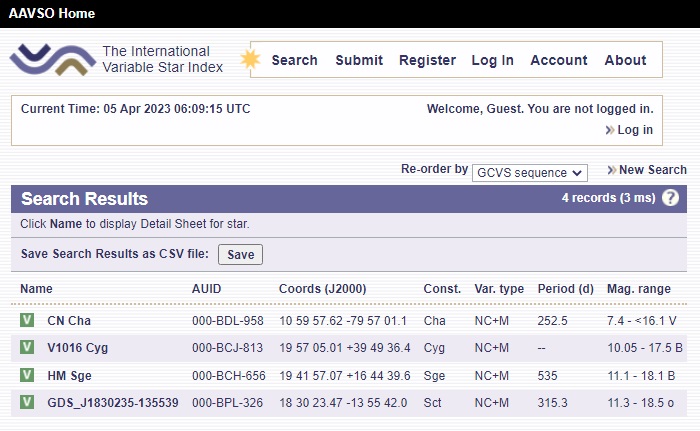Click the VSX wave logo icon
The width and height of the screenshot is (700, 431).
53,59
